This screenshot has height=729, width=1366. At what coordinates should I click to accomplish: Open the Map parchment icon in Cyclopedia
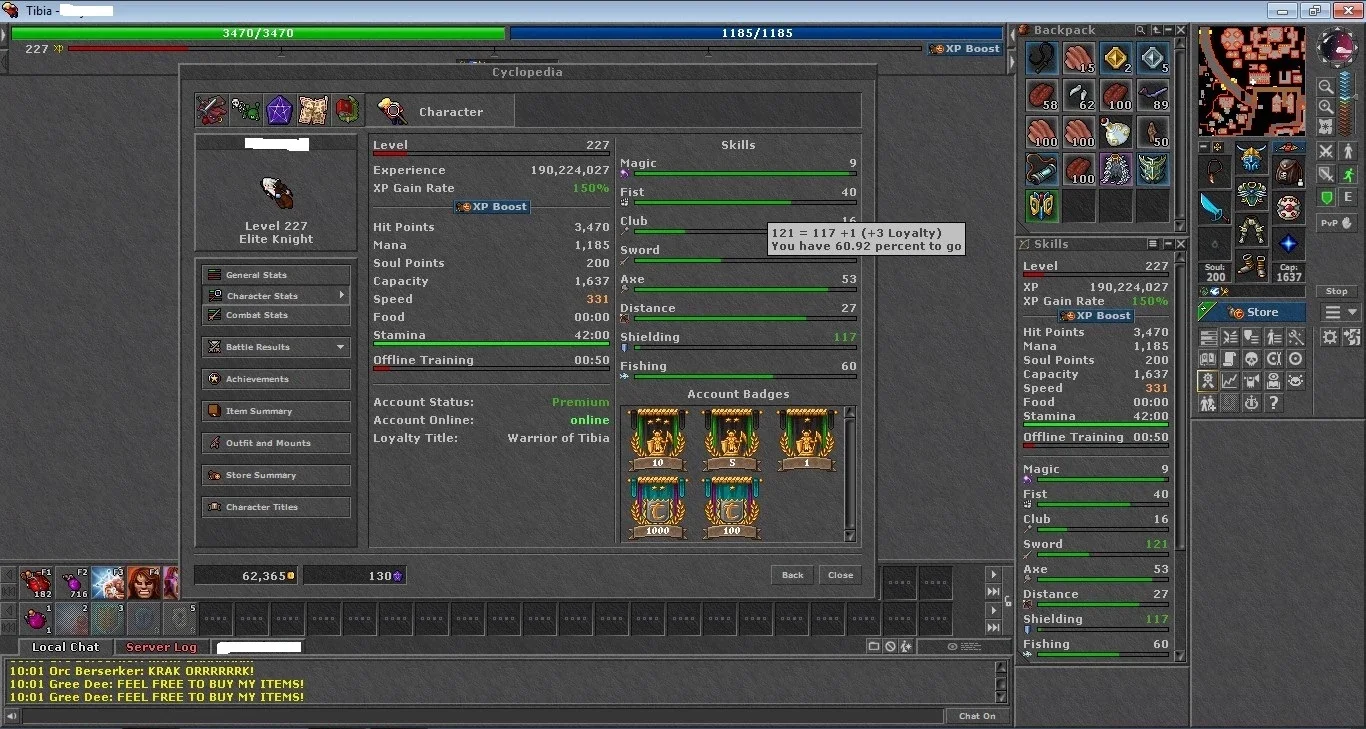[x=313, y=110]
